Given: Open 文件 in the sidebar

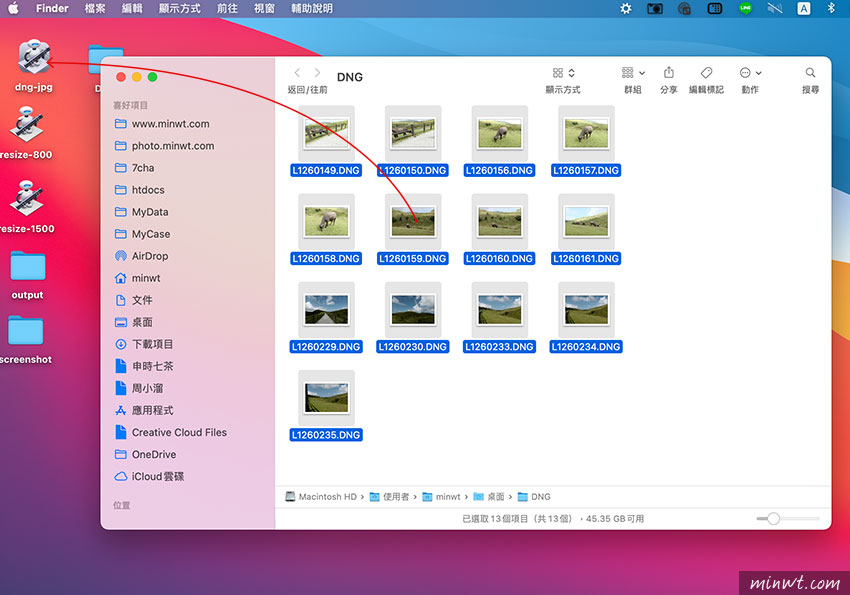Looking at the screenshot, I should pyautogui.click(x=134, y=300).
